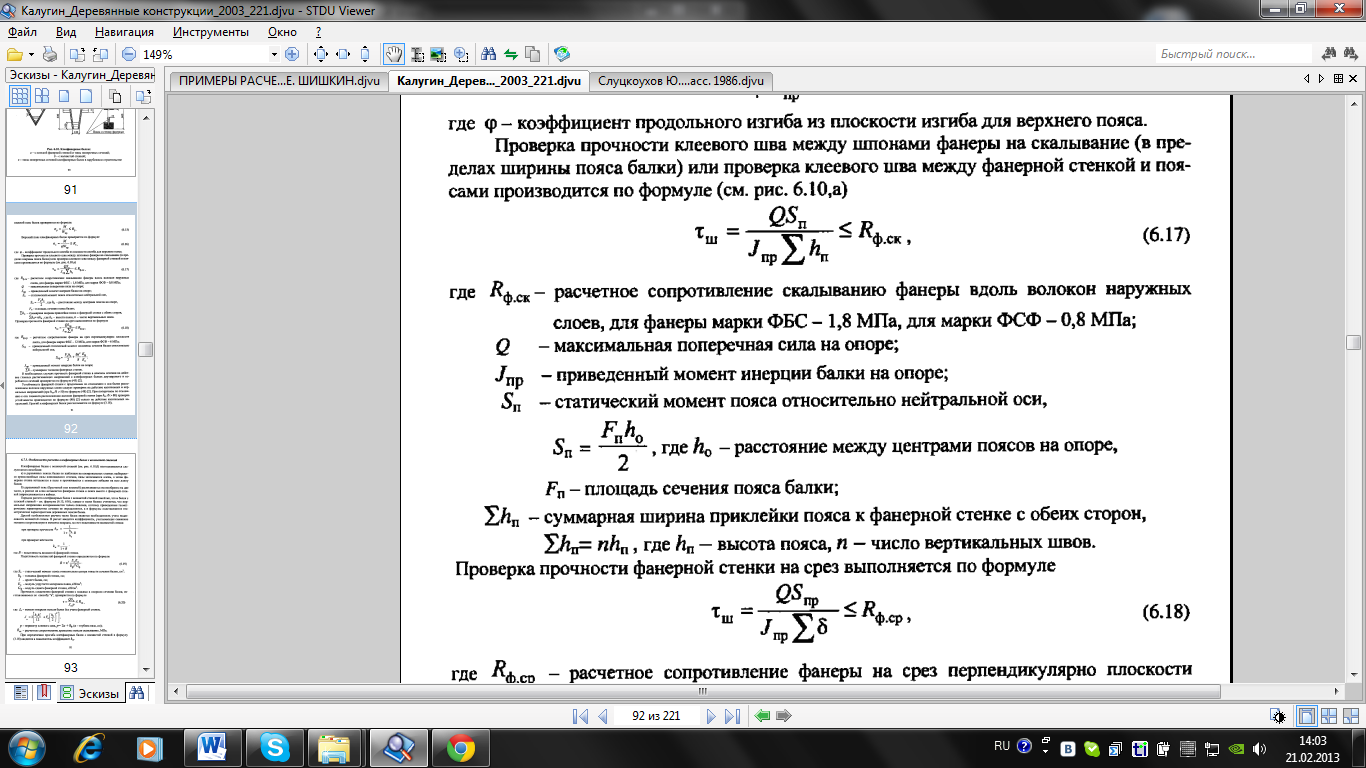Viewport: 1366px width, 768px height.
Task: Open a file with the folder icon
Action: pyautogui.click(x=13, y=54)
